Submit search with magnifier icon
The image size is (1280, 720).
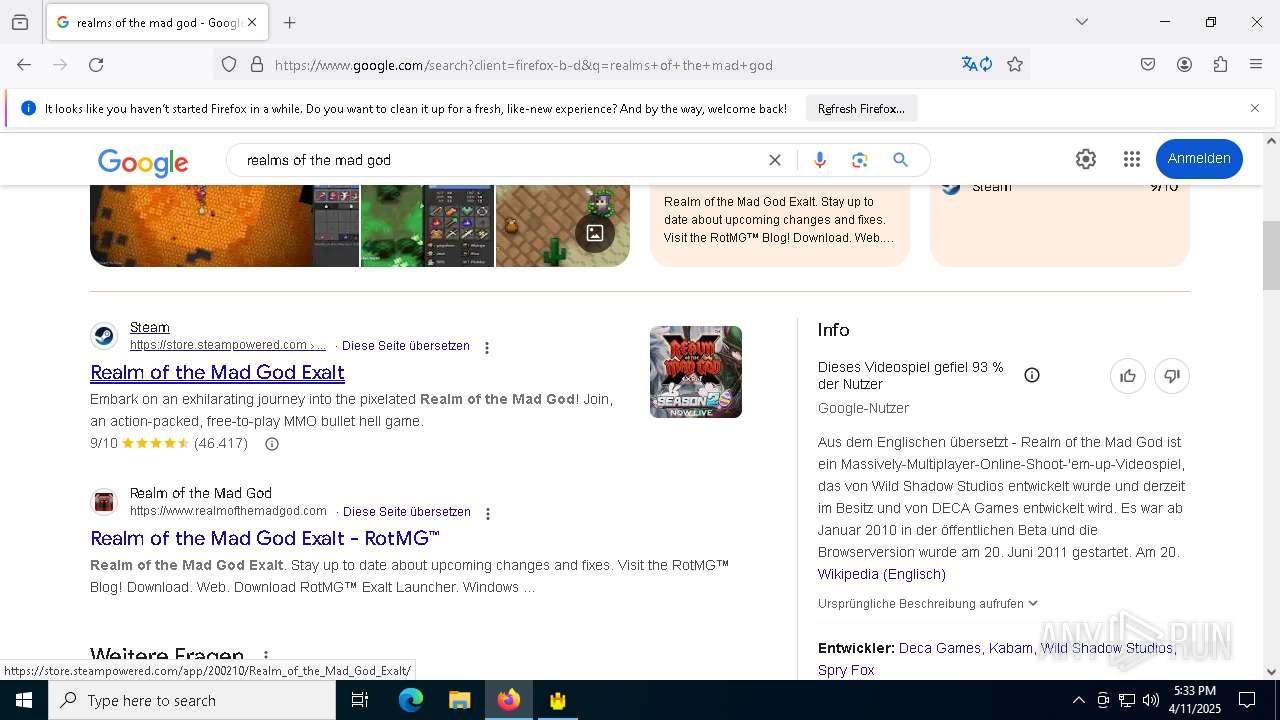(x=900, y=160)
